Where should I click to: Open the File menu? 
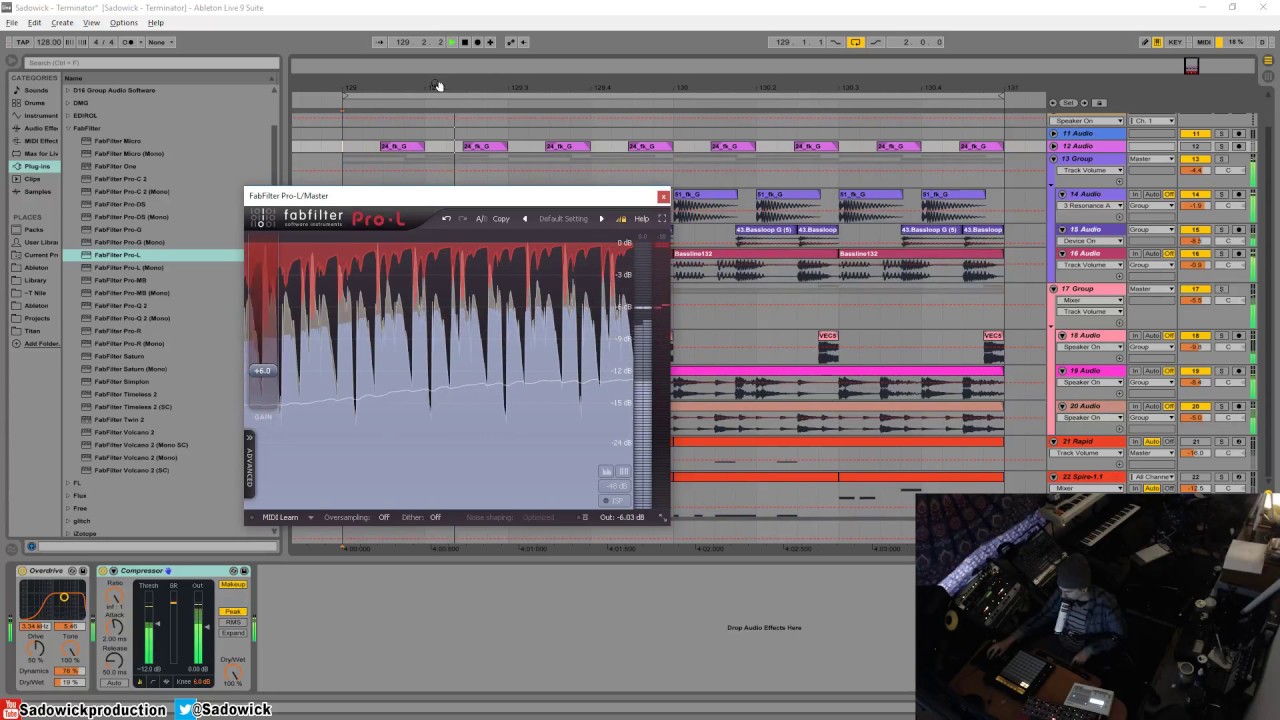12,23
